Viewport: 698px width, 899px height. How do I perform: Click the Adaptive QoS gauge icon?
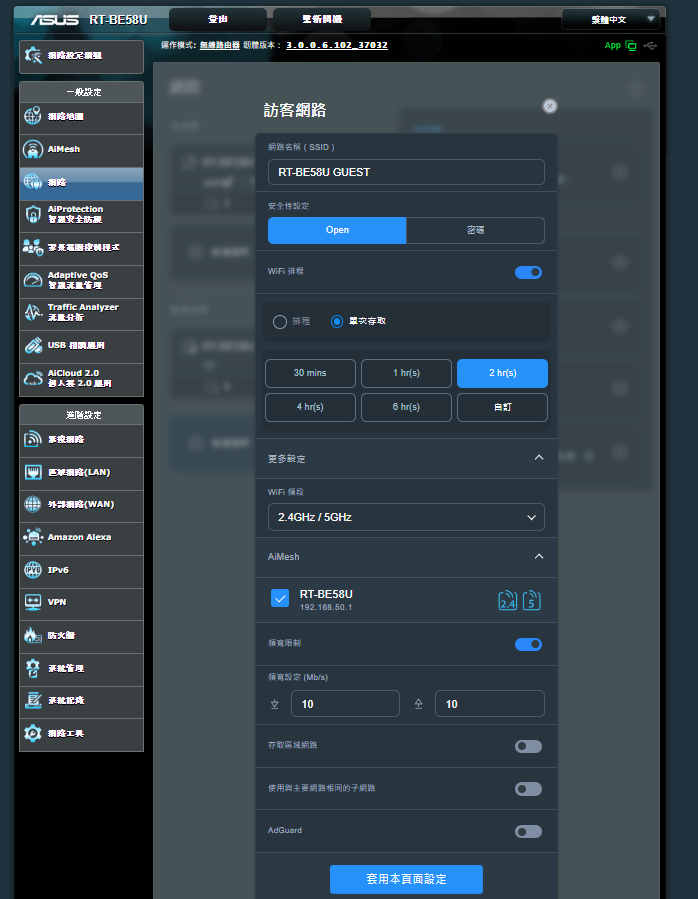point(33,280)
